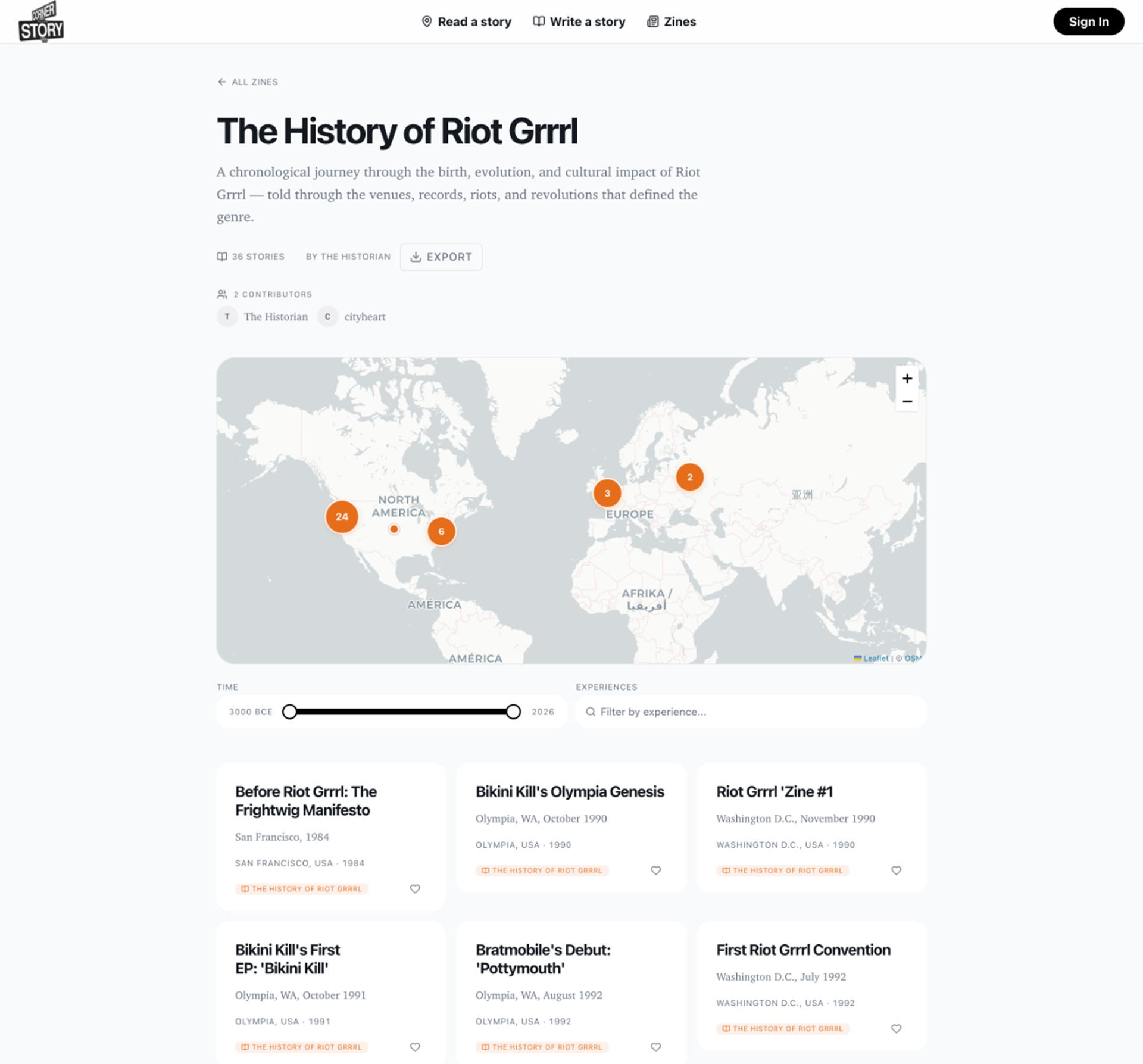Open Bikini Kill's Olympia Genesis story
This screenshot has height=1064, width=1143.
(570, 792)
